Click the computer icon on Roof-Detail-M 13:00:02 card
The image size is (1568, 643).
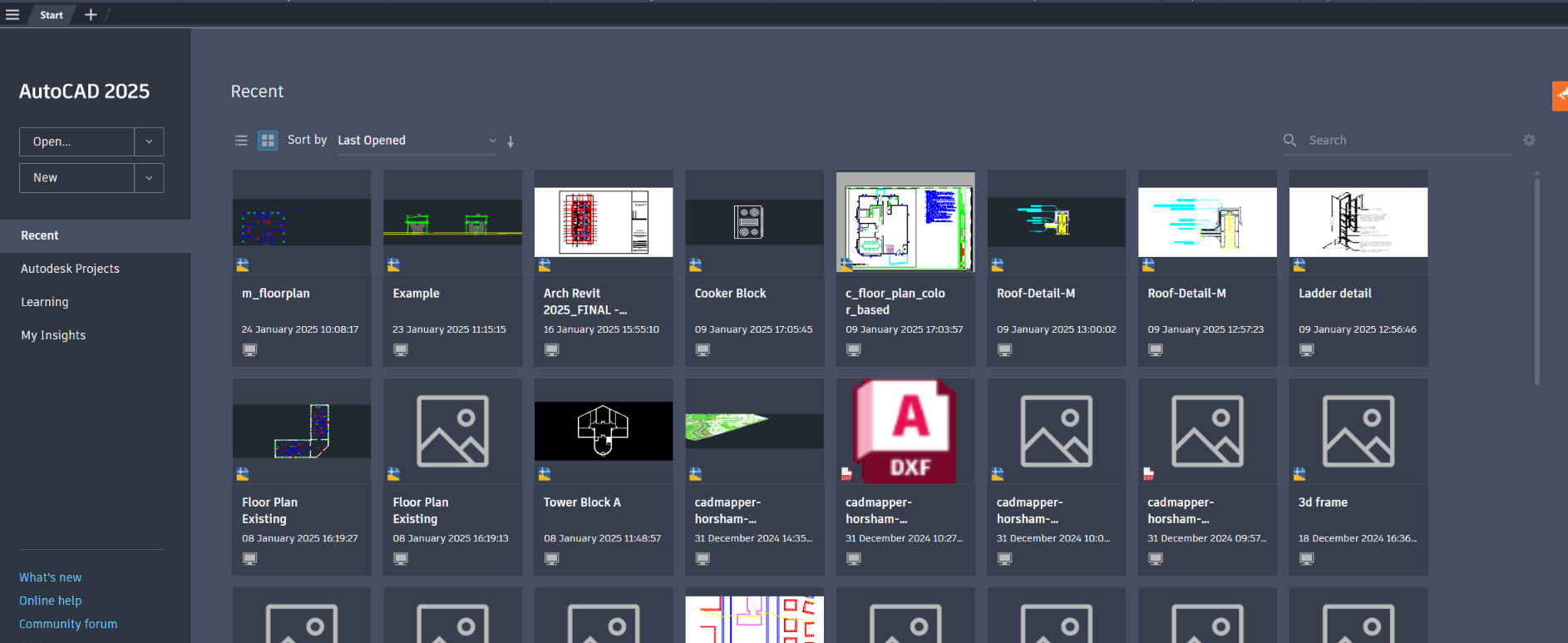click(1004, 350)
